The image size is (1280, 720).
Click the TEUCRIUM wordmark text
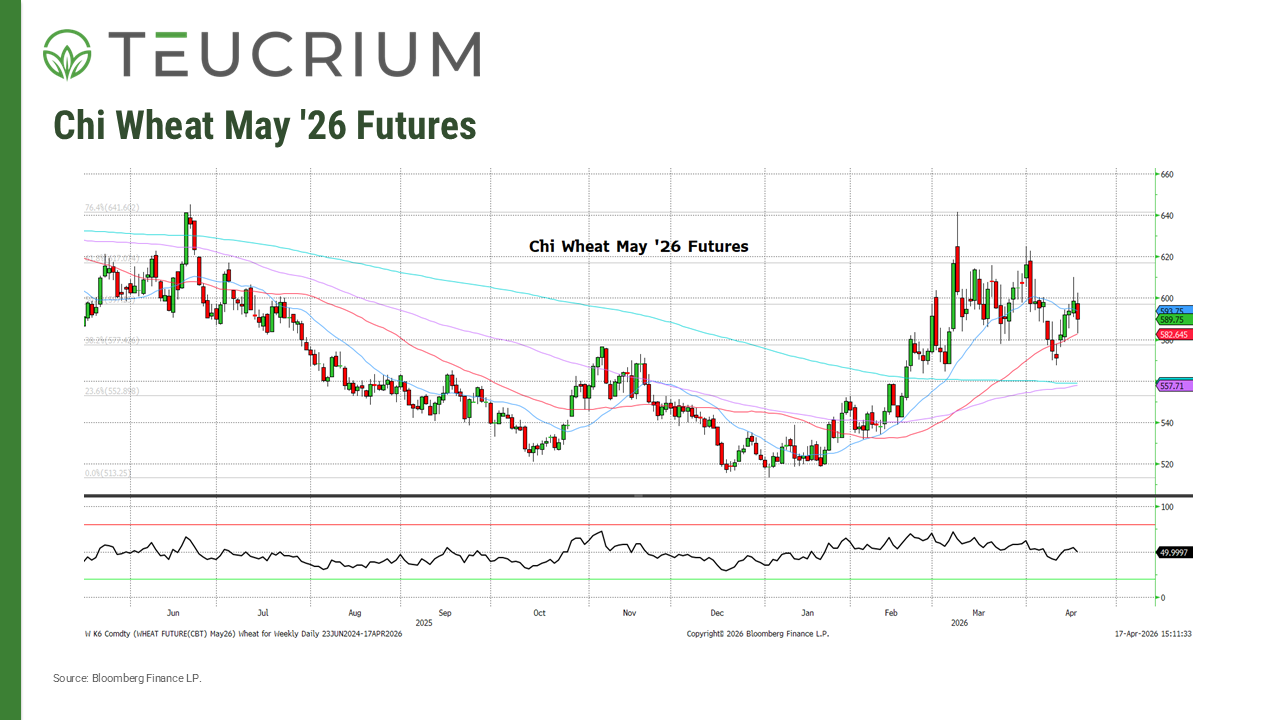(293, 54)
